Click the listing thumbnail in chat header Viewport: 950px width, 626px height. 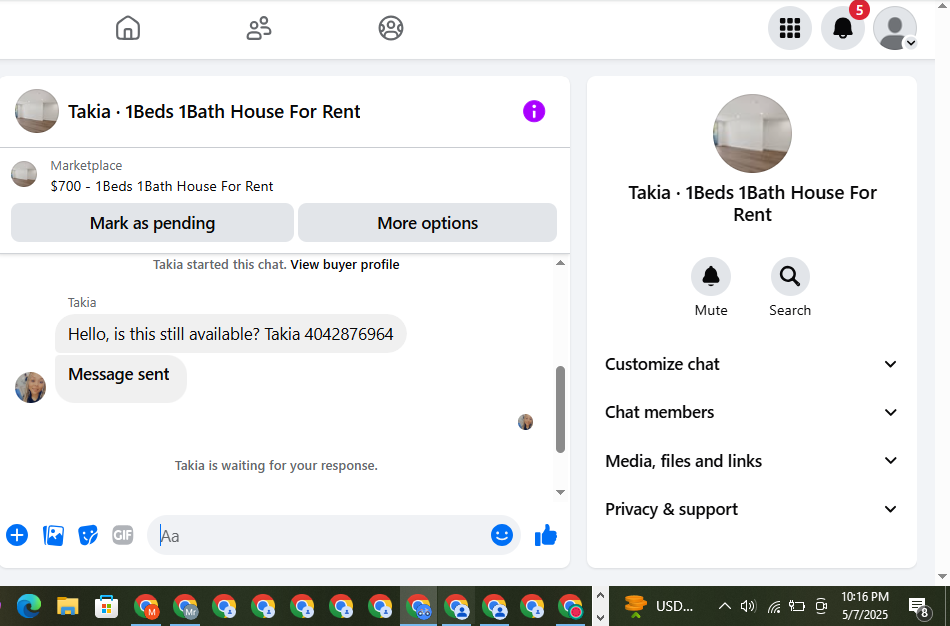[37, 111]
